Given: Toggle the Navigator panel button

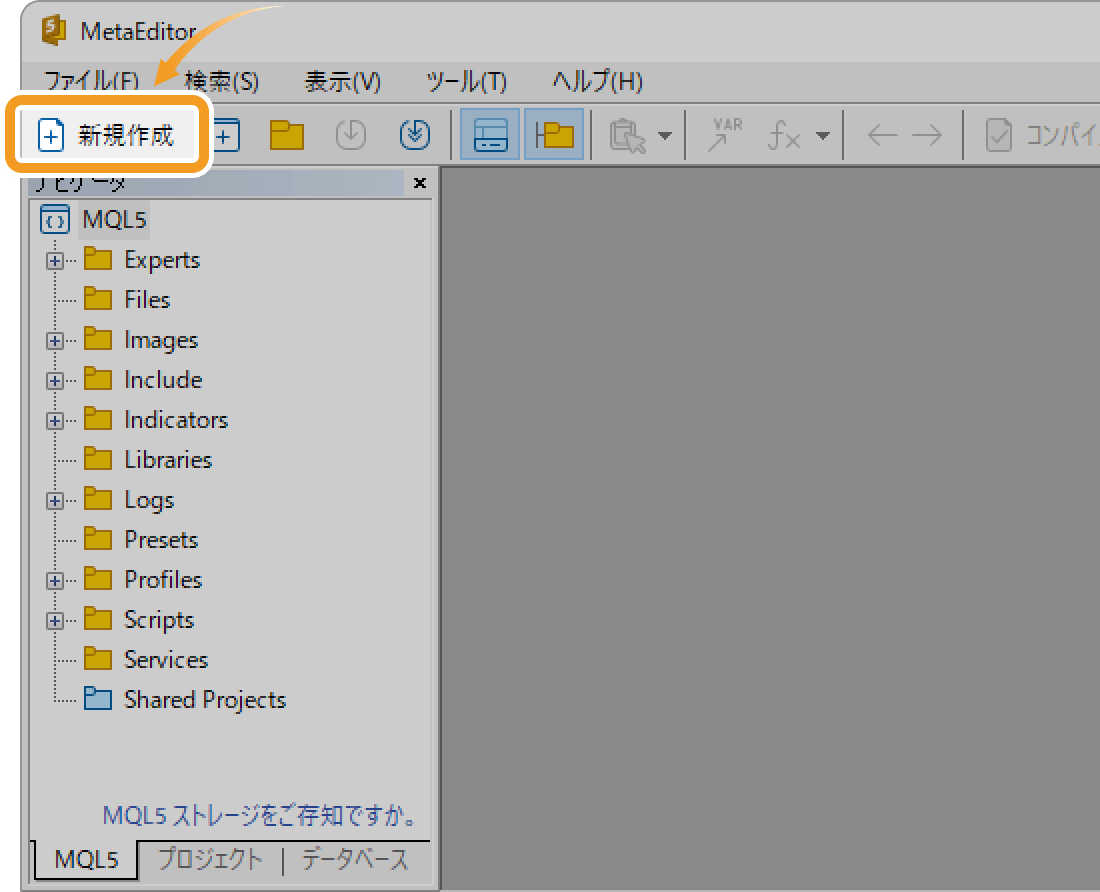Looking at the screenshot, I should [x=554, y=135].
